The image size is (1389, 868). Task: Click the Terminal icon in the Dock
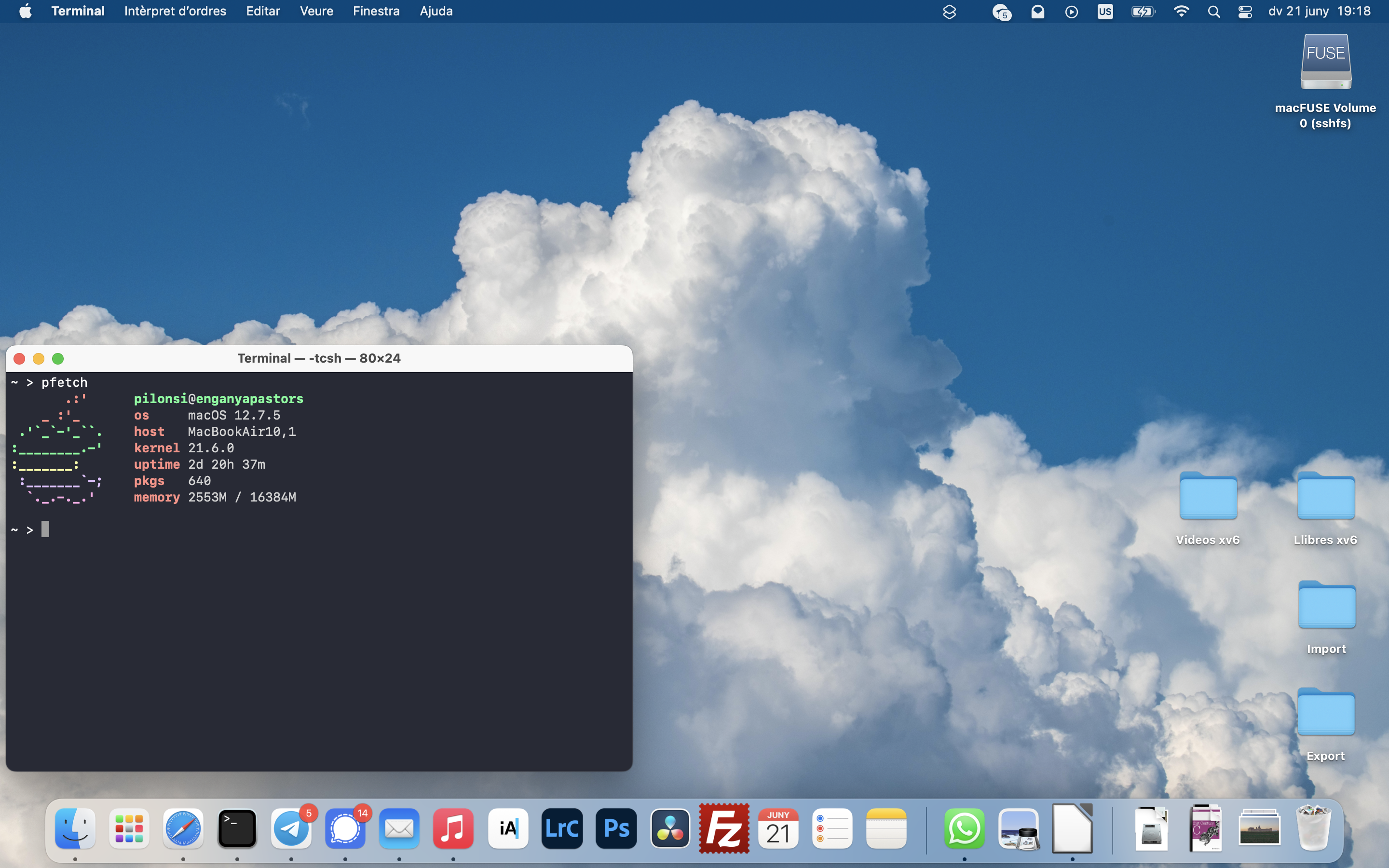point(237,828)
